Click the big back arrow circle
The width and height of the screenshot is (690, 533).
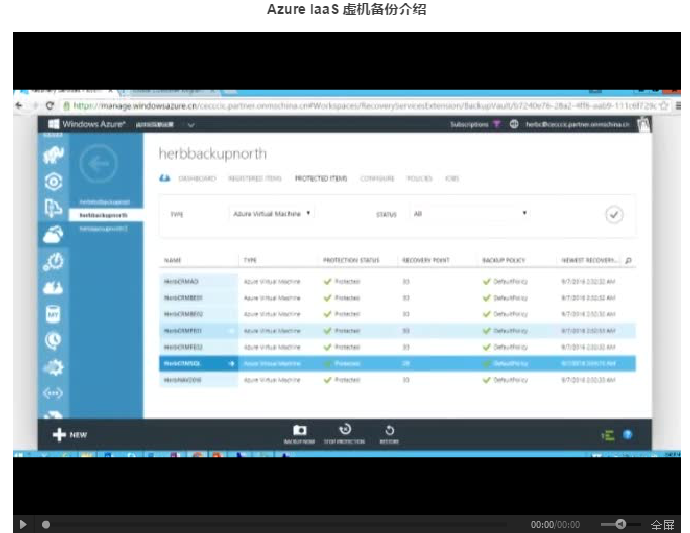point(99,163)
